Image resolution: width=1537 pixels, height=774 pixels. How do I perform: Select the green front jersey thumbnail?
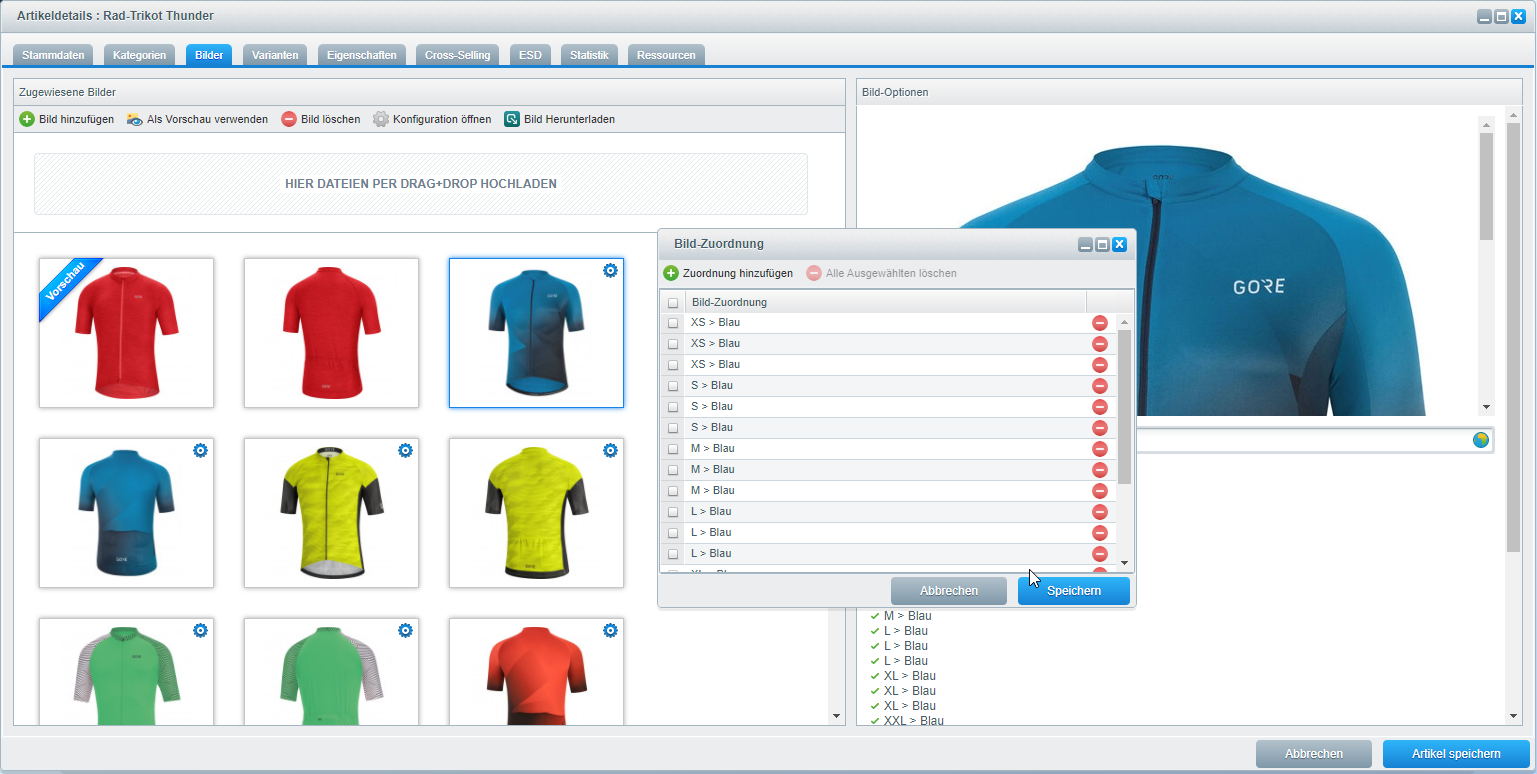[x=126, y=671]
